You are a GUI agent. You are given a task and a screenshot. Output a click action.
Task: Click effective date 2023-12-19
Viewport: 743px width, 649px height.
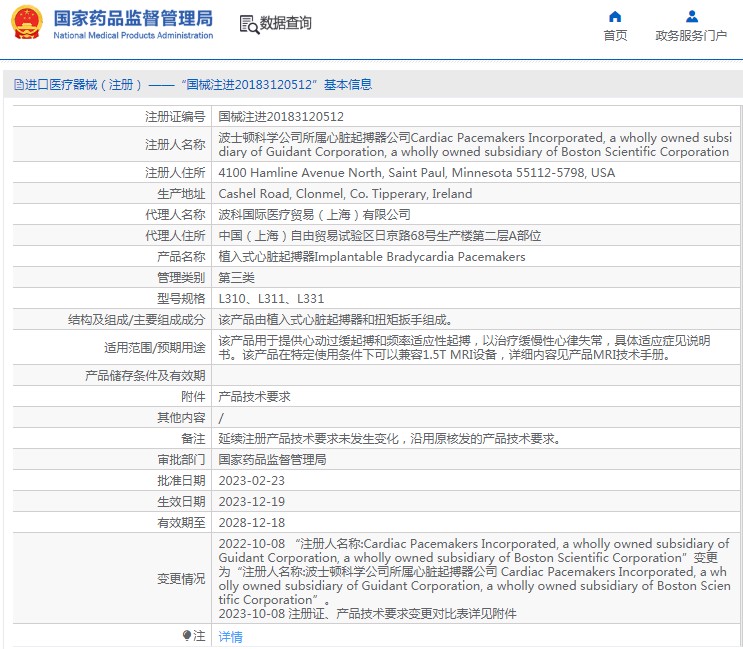coord(252,501)
